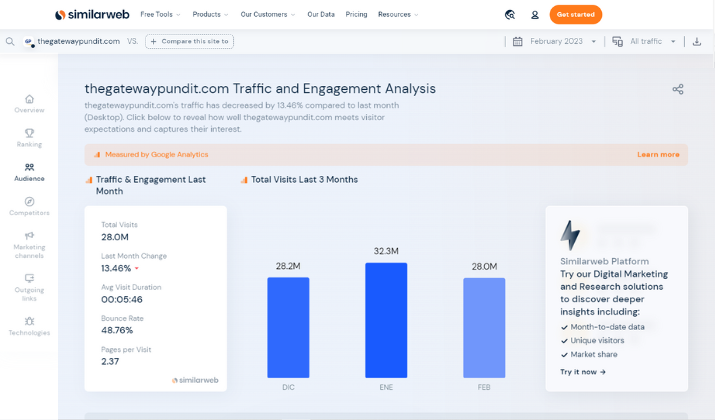Image resolution: width=715 pixels, height=420 pixels.
Task: Click the Total Visits 28.0M value
Action: pyautogui.click(x=115, y=237)
